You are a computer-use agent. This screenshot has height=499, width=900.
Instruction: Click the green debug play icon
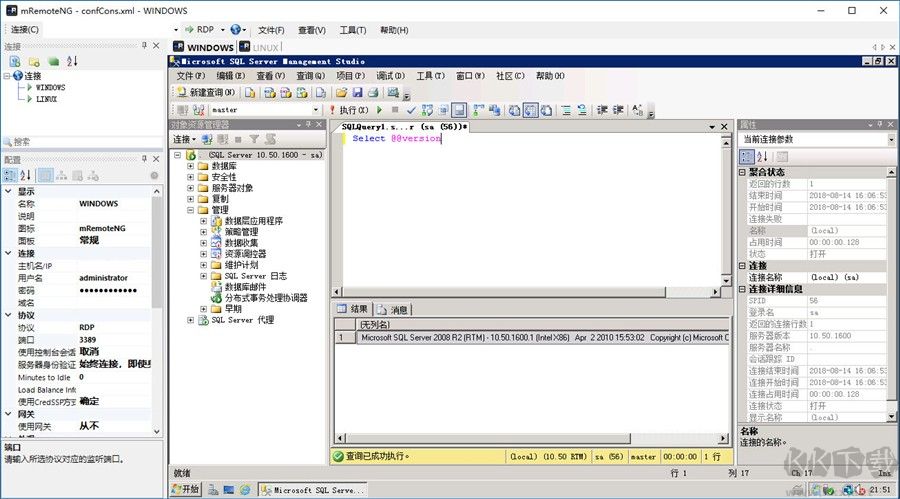point(379,110)
